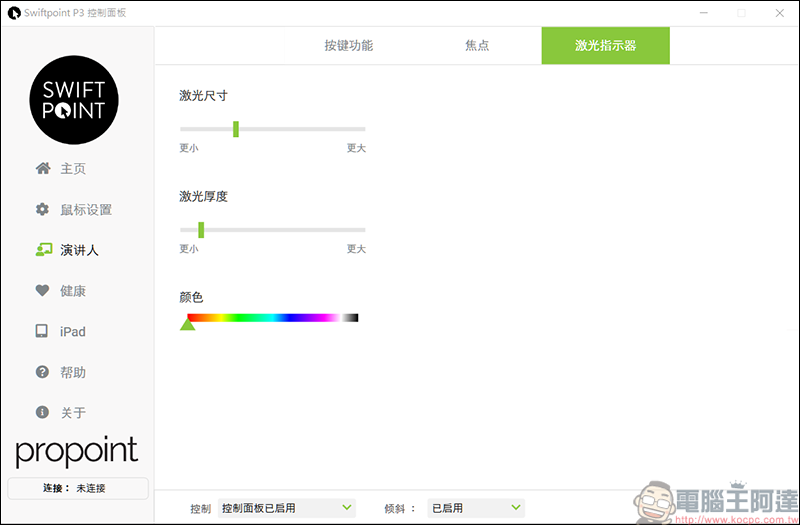
Task: Click the 更大 label under 激光尺寸
Action: [x=356, y=148]
